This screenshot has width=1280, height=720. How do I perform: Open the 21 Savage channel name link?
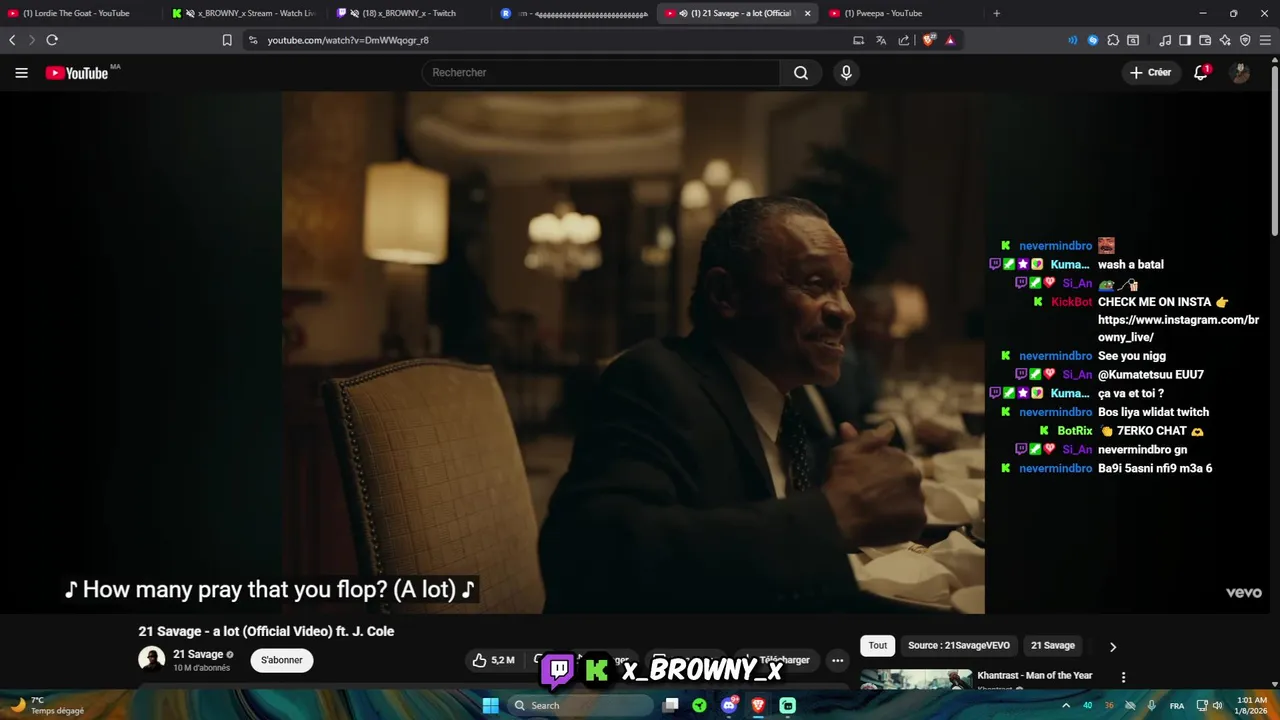(x=198, y=654)
